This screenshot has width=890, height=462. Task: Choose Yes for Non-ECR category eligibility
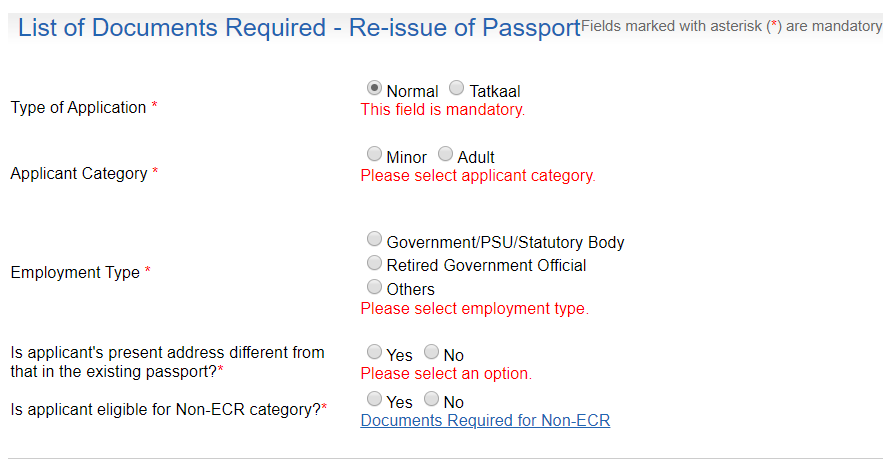(374, 399)
